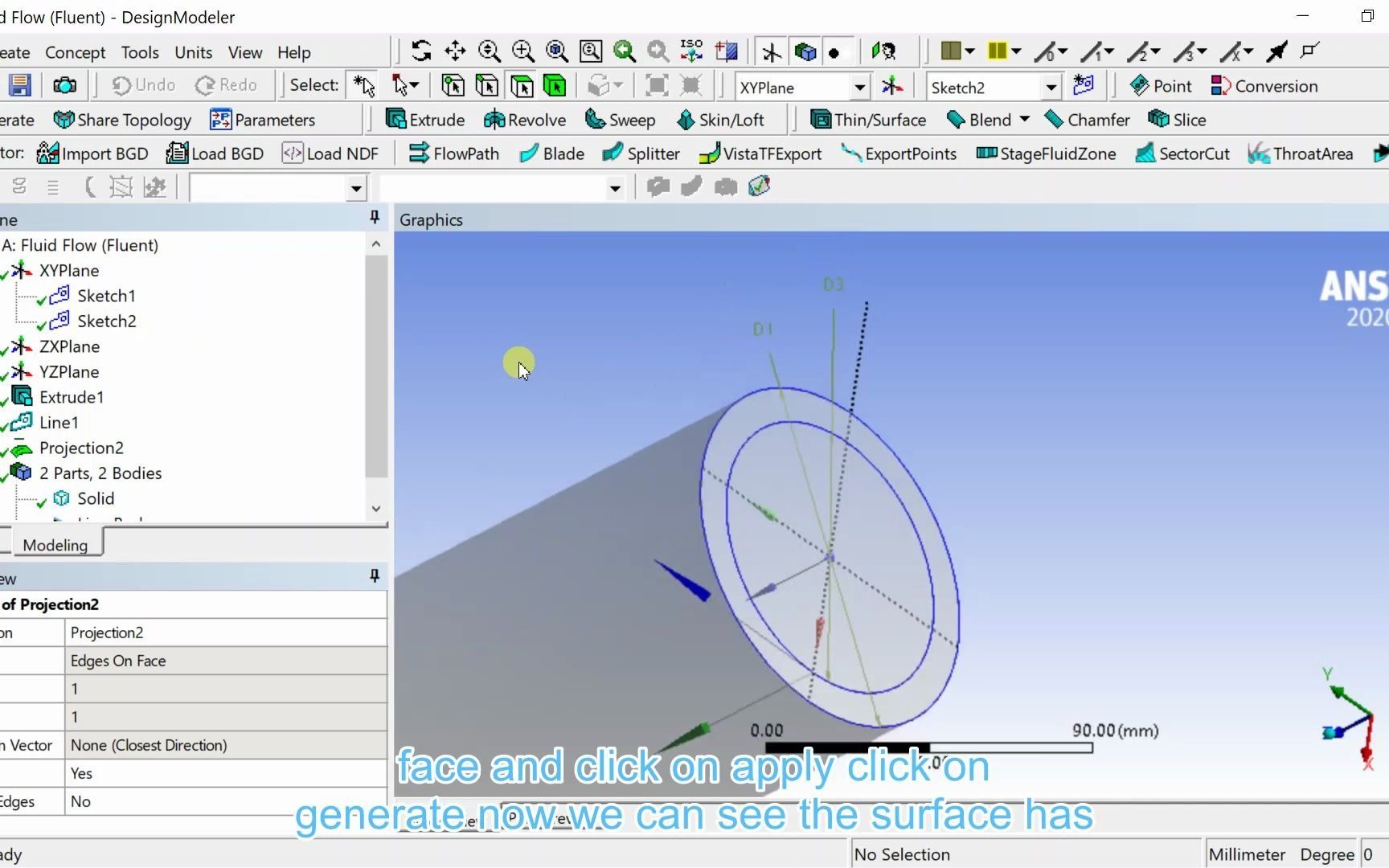1389x868 pixels.
Task: Click the Revolve tool
Action: [525, 120]
